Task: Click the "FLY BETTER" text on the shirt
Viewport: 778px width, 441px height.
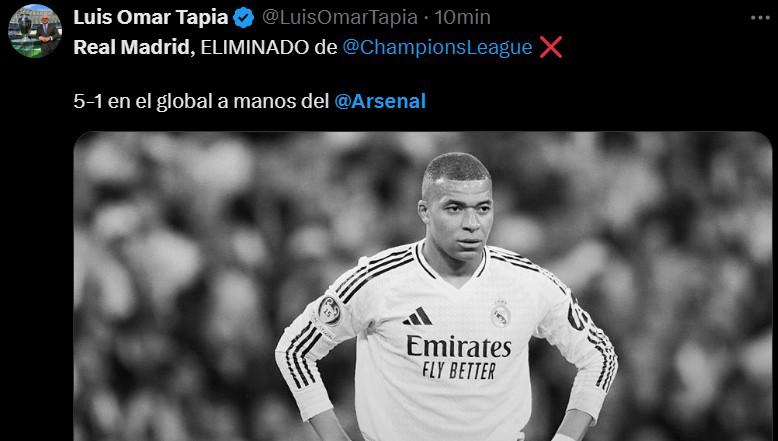Action: (x=459, y=371)
